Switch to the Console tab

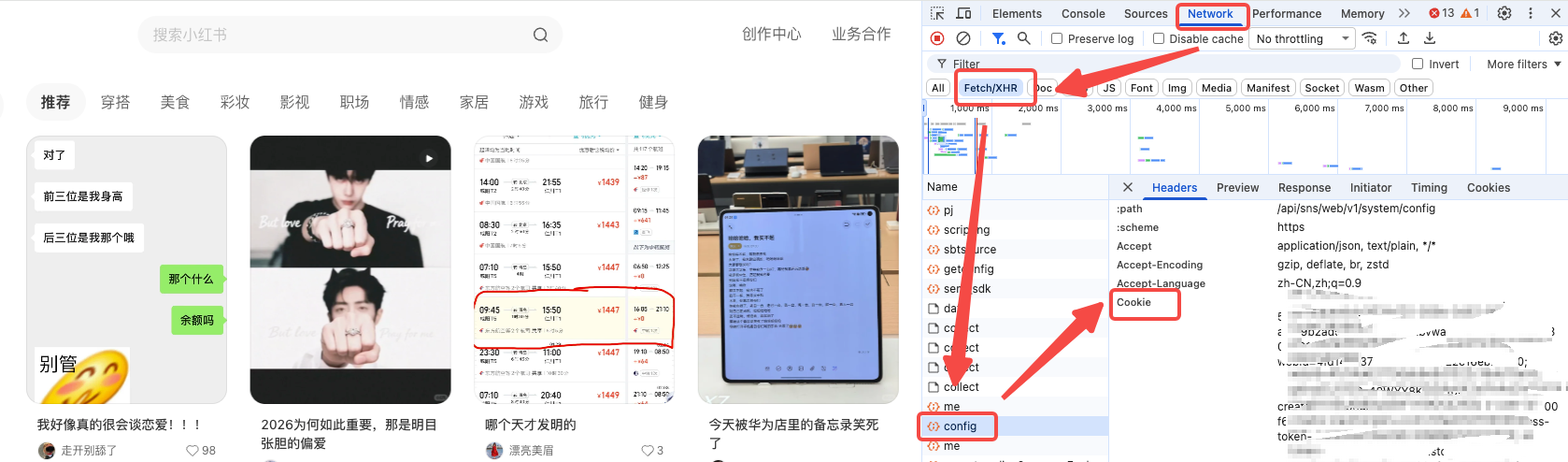coord(1083,13)
